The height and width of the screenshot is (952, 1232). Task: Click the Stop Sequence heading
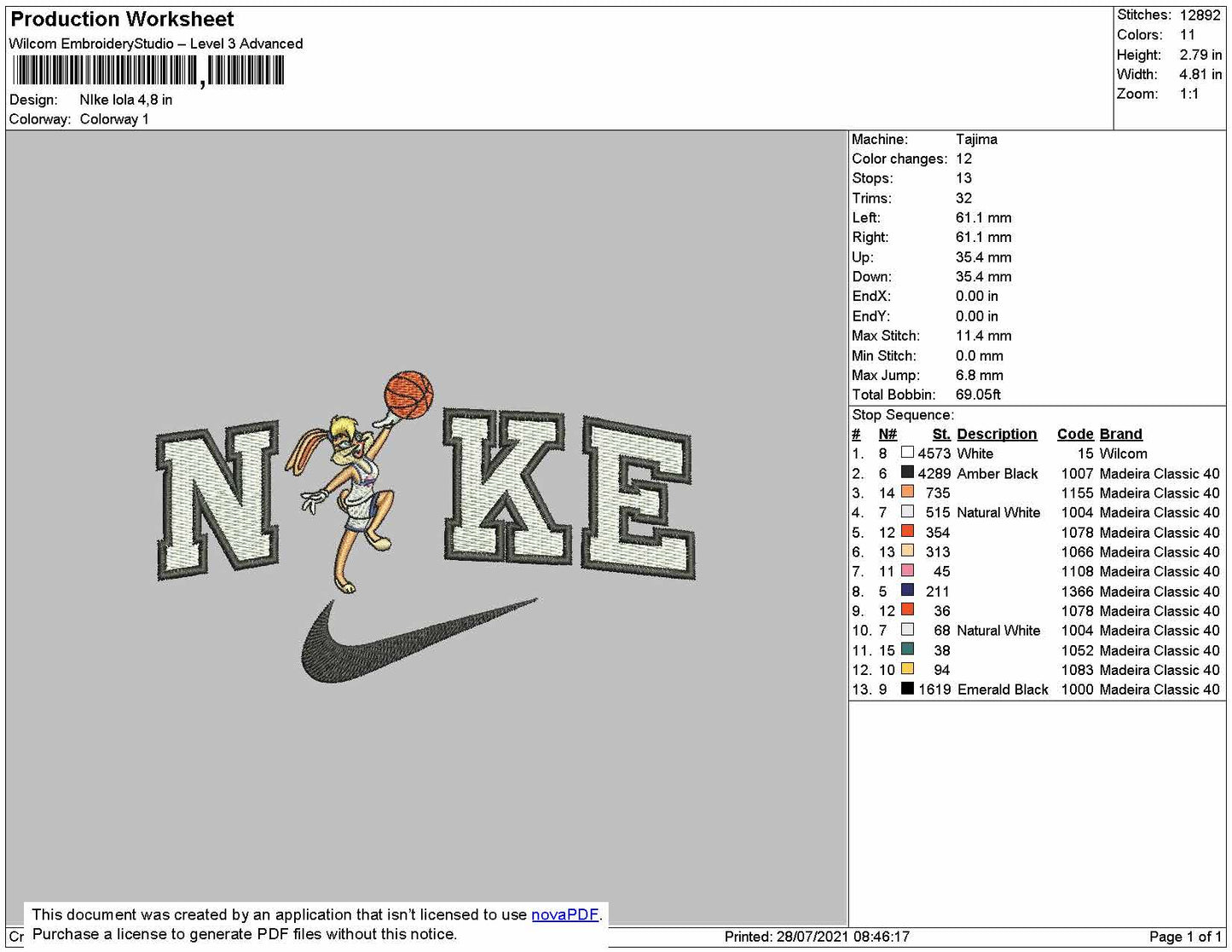click(x=903, y=415)
